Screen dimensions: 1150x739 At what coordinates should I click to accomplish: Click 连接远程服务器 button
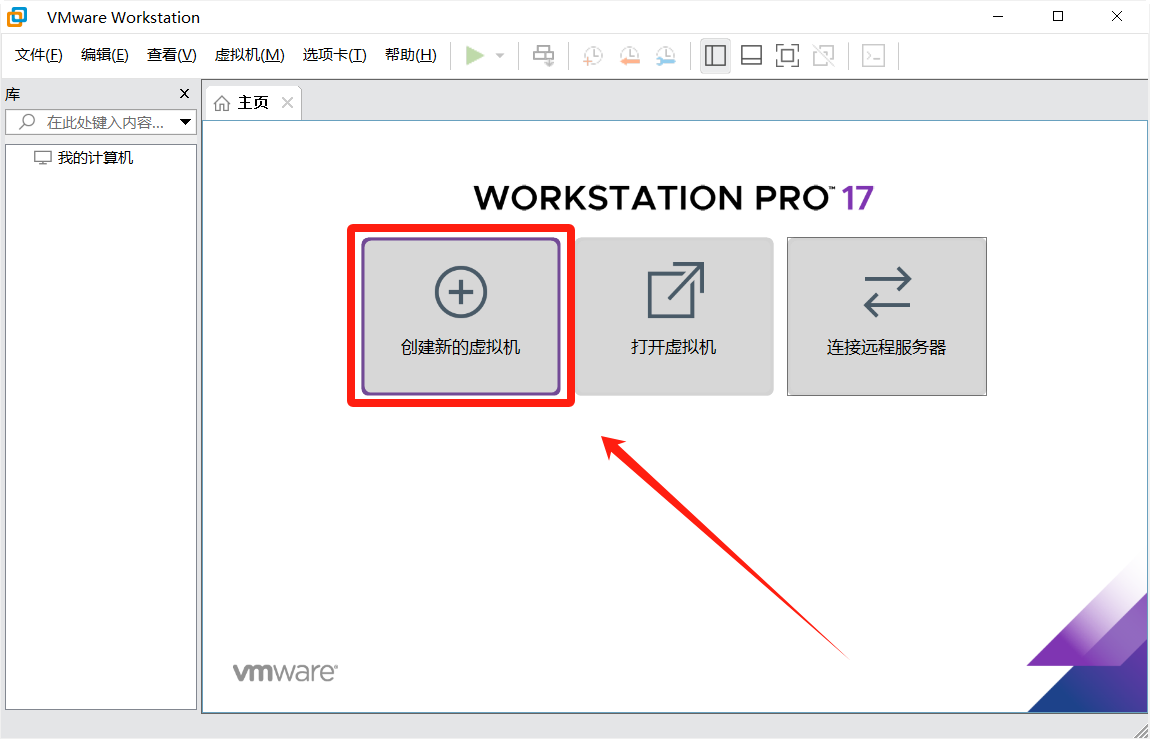pos(887,316)
